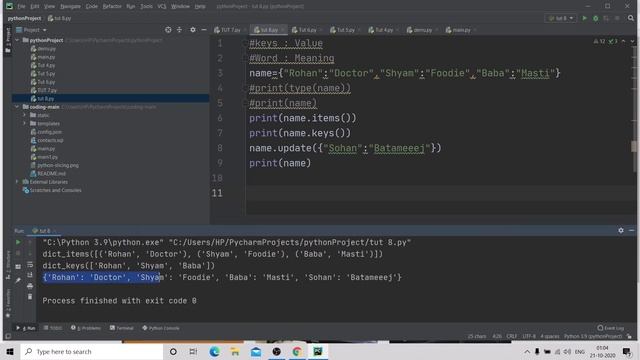This screenshot has height=360, width=640.
Task: Open Cortana circle on taskbar
Action: (173, 351)
